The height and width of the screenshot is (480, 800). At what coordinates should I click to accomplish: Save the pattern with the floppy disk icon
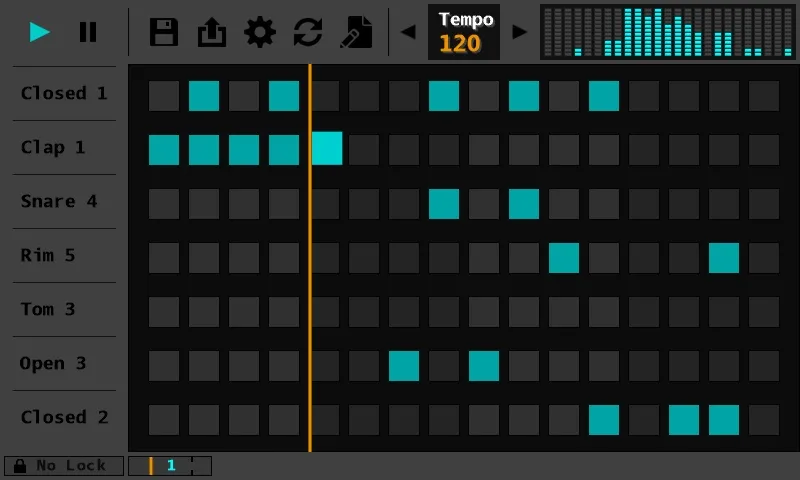[x=164, y=32]
